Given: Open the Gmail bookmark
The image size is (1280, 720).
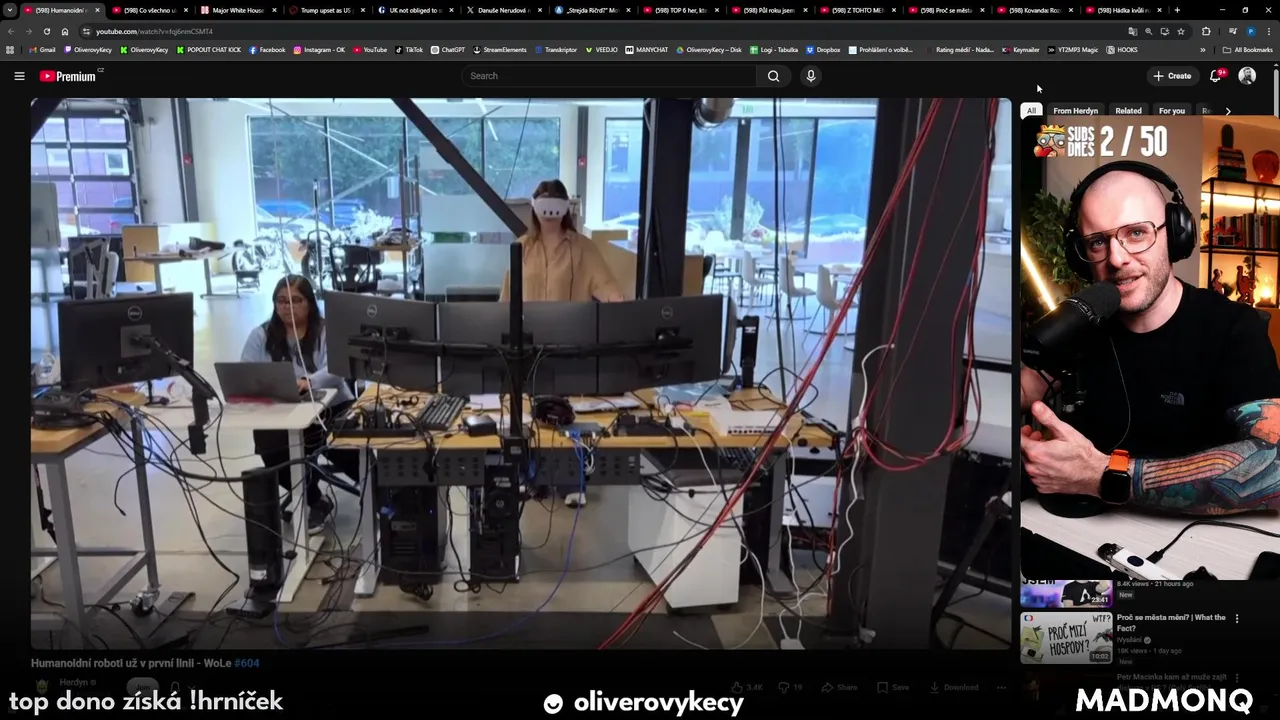Looking at the screenshot, I should [42, 49].
